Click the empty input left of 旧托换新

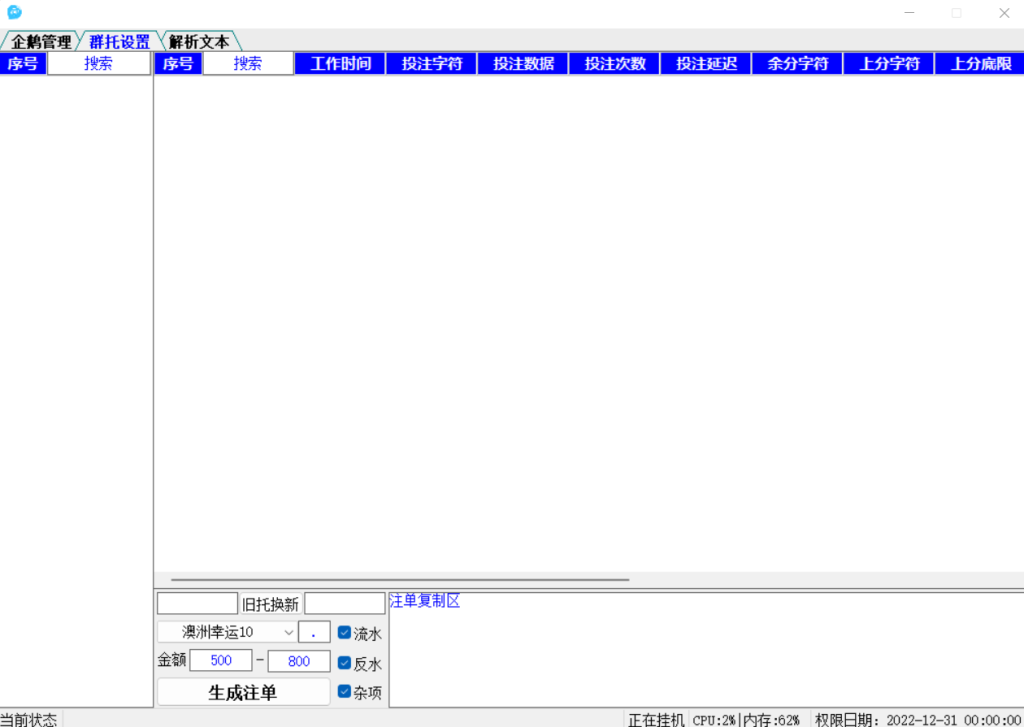[197, 604]
